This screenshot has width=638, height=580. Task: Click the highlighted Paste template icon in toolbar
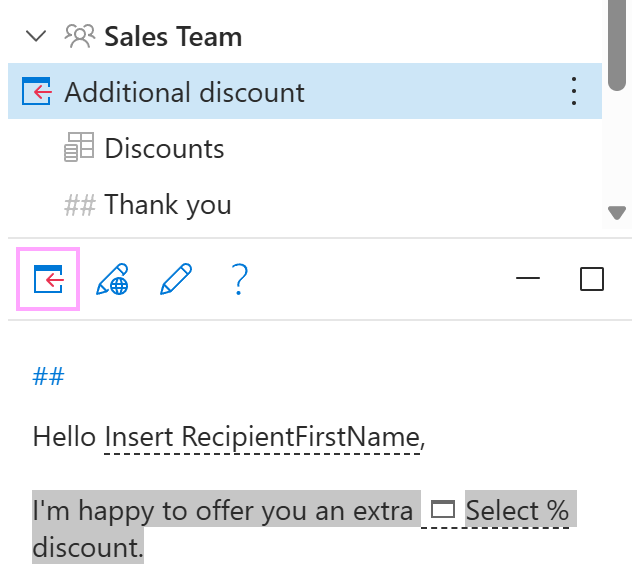tap(48, 280)
